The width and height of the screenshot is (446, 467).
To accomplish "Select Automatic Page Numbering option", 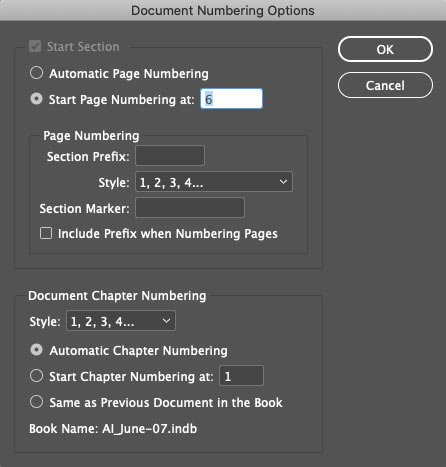I will pos(36,73).
